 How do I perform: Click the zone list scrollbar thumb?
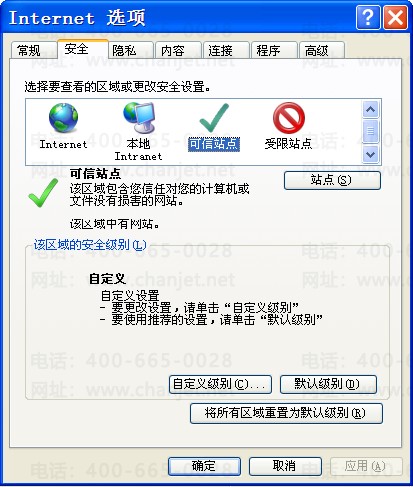click(370, 131)
